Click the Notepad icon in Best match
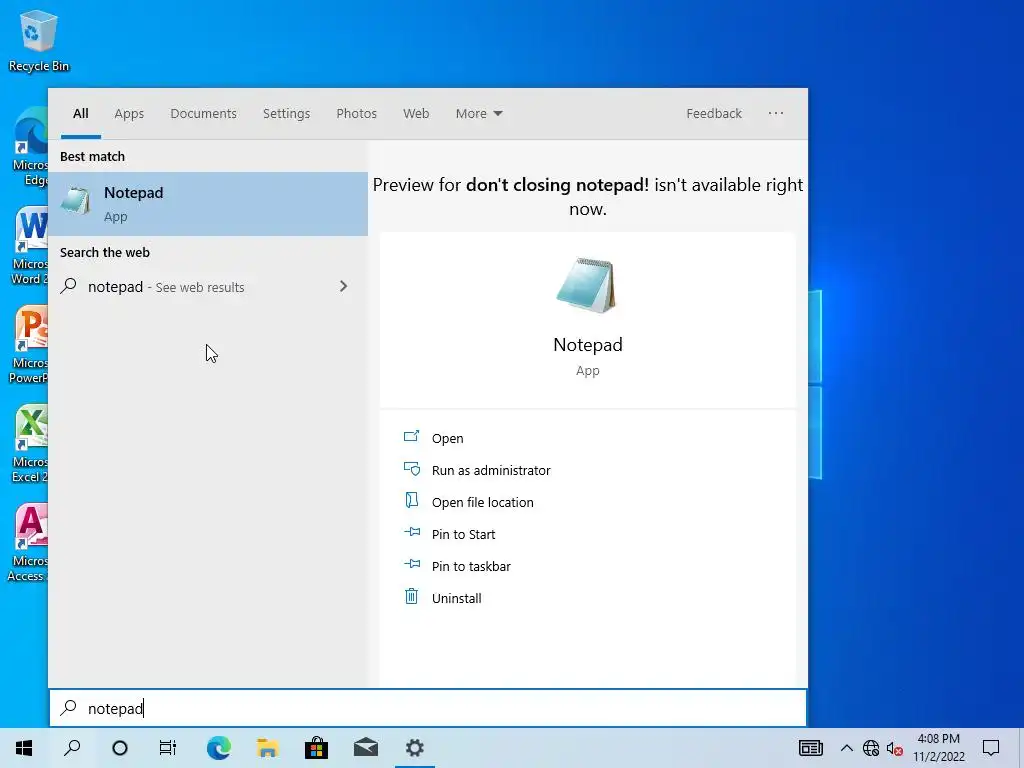Screen dimensions: 1024x768 pyautogui.click(x=76, y=201)
